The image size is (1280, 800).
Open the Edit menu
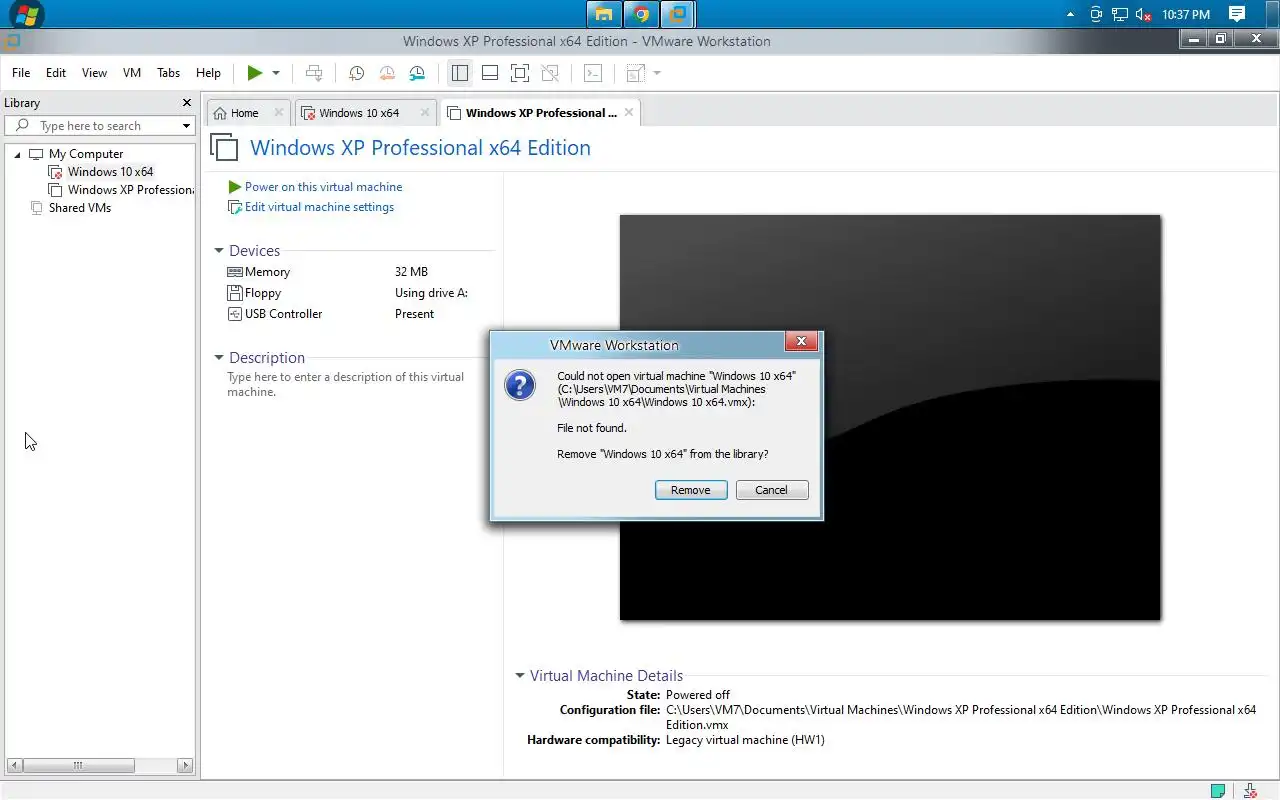(56, 73)
